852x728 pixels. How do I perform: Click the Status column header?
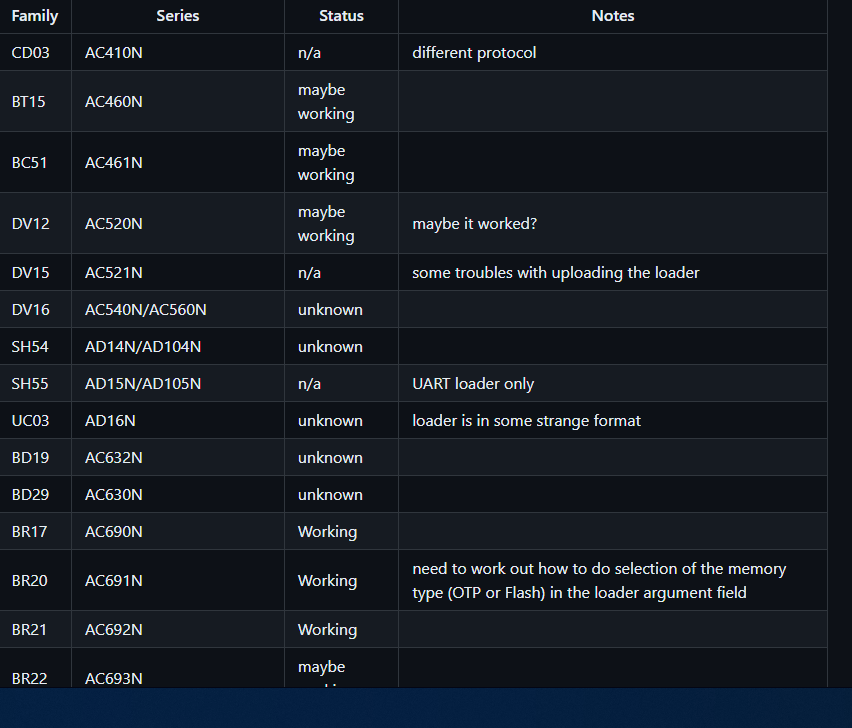coord(341,16)
